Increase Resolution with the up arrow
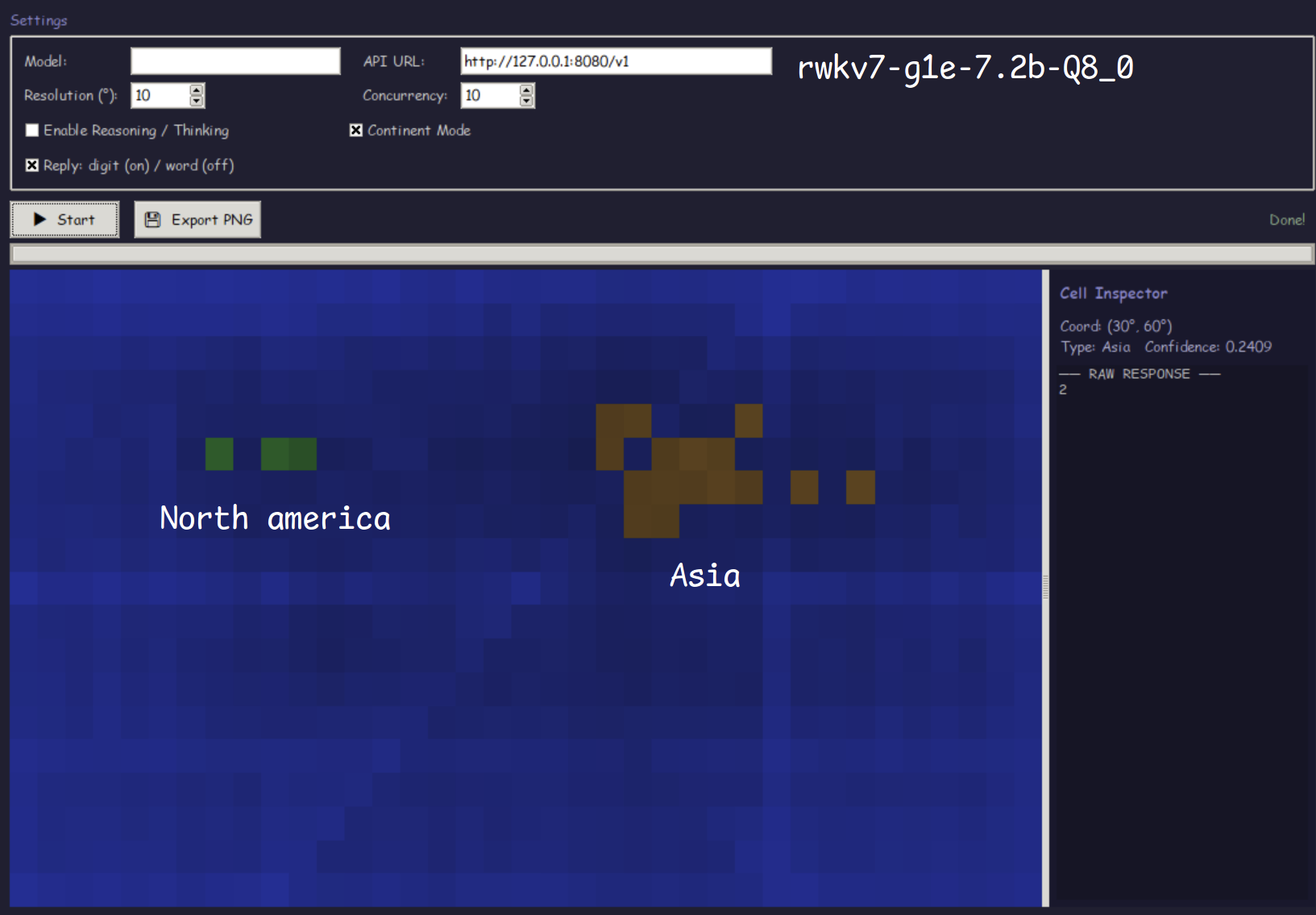This screenshot has width=1316, height=915. [x=197, y=90]
